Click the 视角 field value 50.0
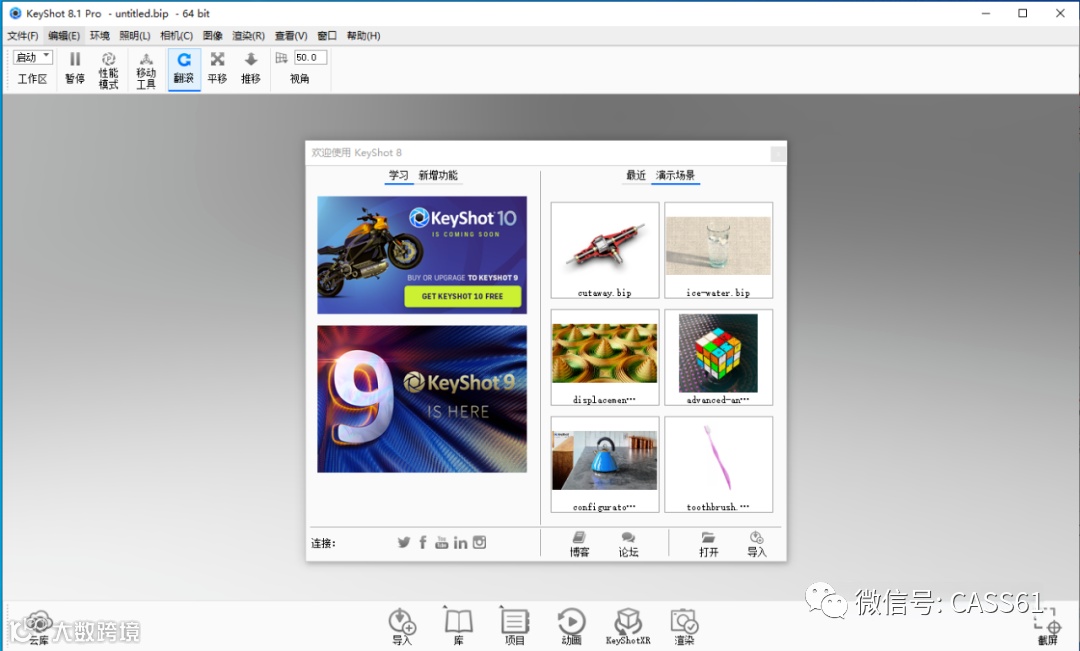 pos(310,58)
